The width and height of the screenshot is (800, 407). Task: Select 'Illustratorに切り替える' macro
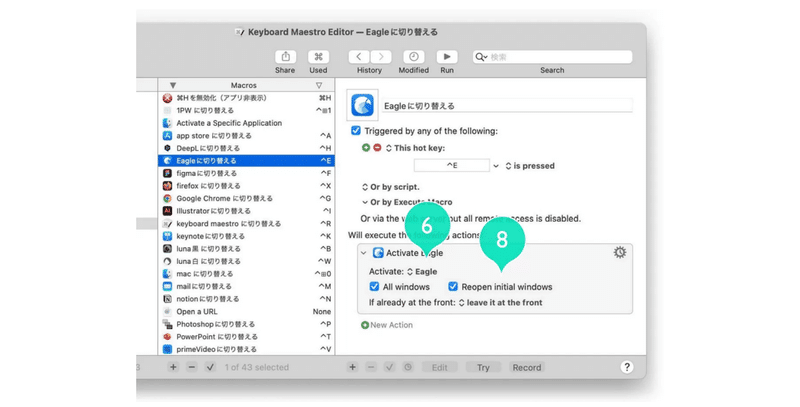pyautogui.click(x=246, y=211)
